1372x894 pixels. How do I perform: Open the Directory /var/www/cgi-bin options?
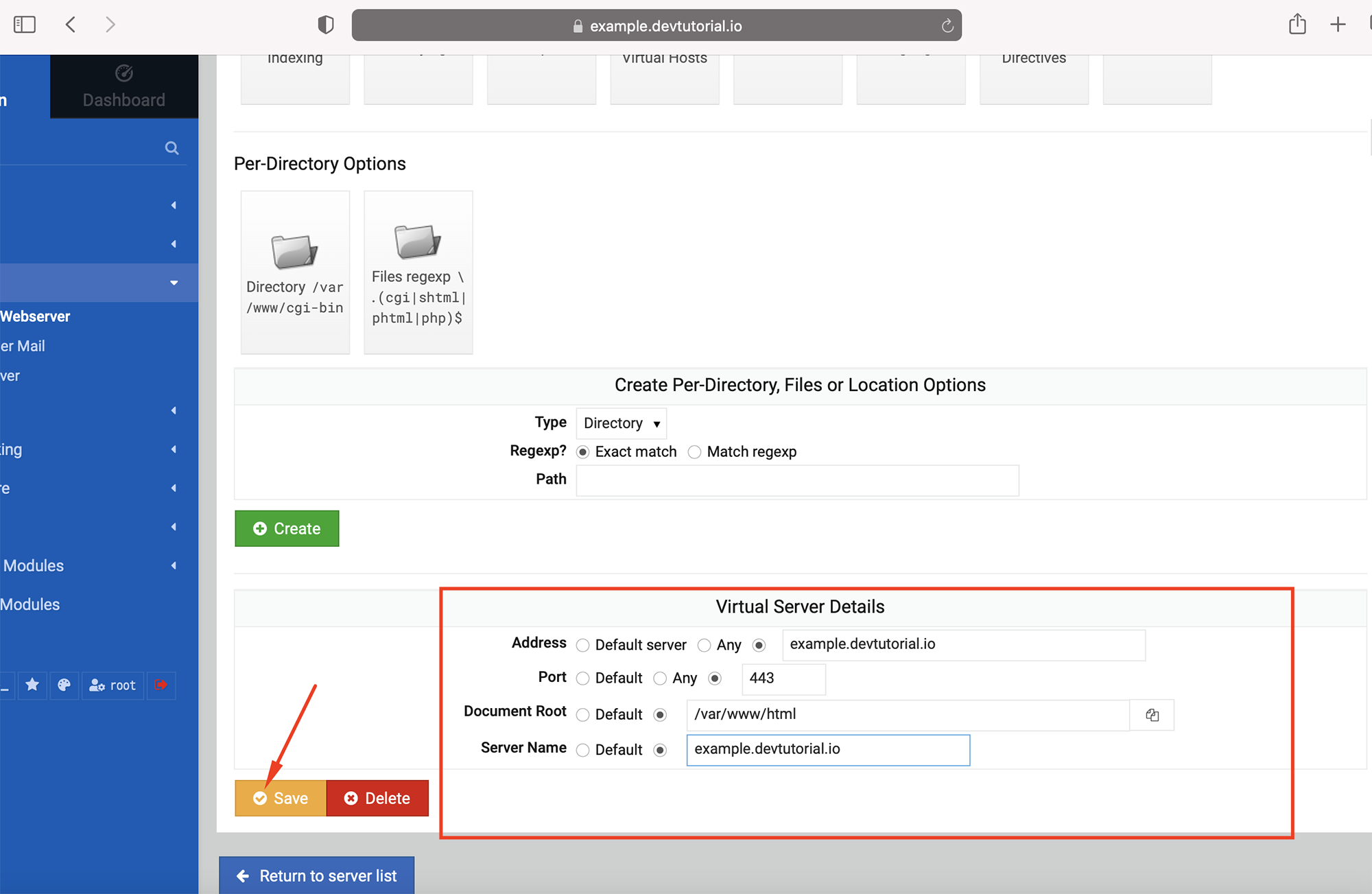pyautogui.click(x=295, y=272)
